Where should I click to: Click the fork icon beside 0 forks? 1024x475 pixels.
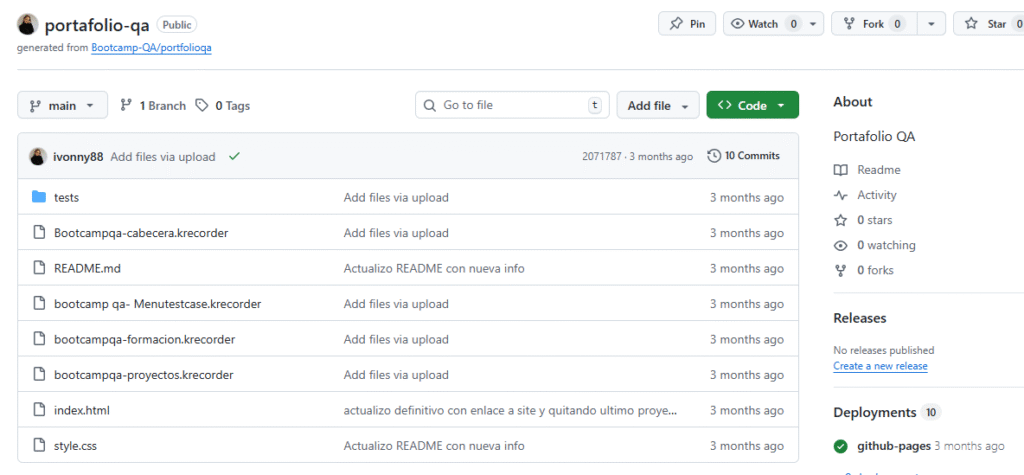[840, 270]
